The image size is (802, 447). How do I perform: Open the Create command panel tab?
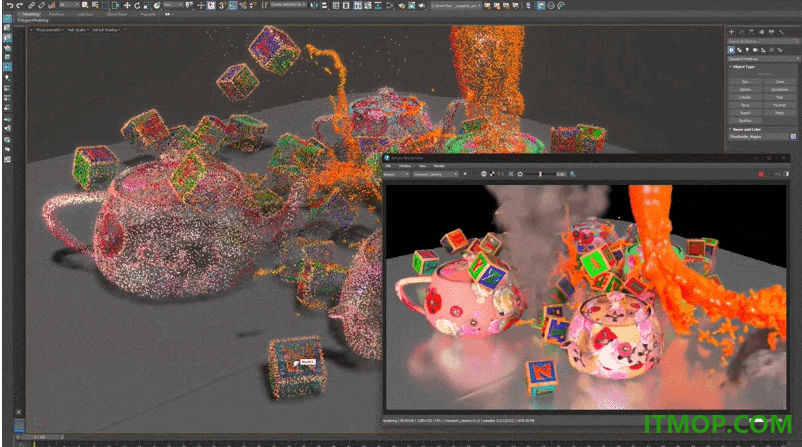tap(731, 32)
